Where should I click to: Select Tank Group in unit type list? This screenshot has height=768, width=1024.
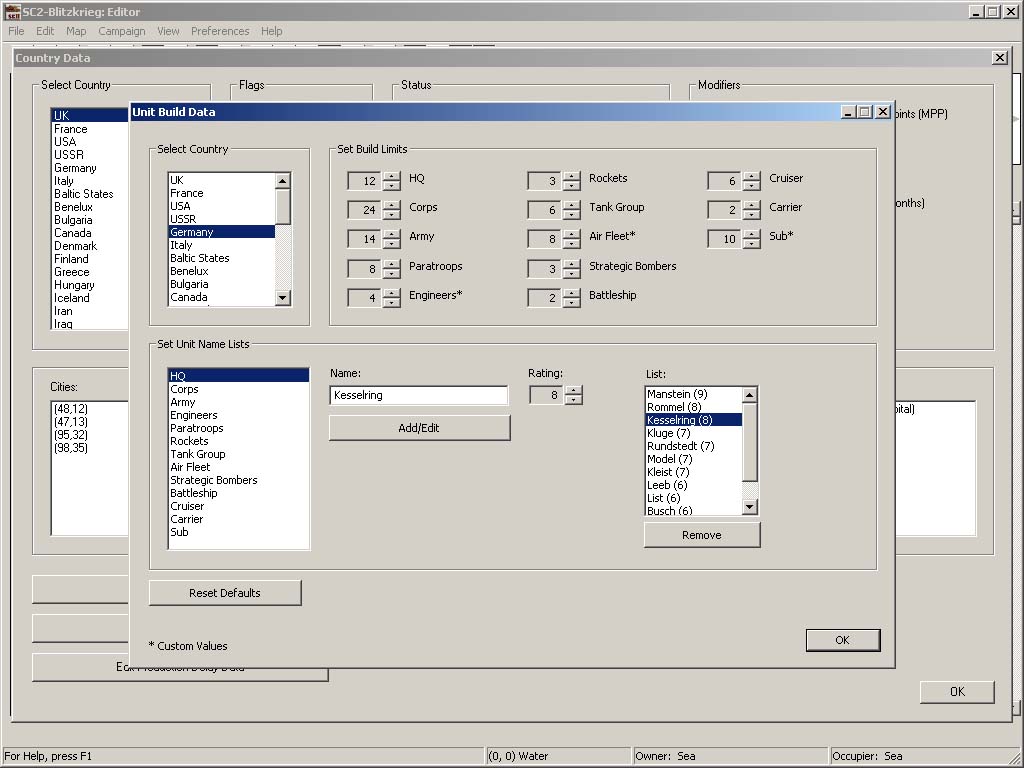[x=198, y=454]
